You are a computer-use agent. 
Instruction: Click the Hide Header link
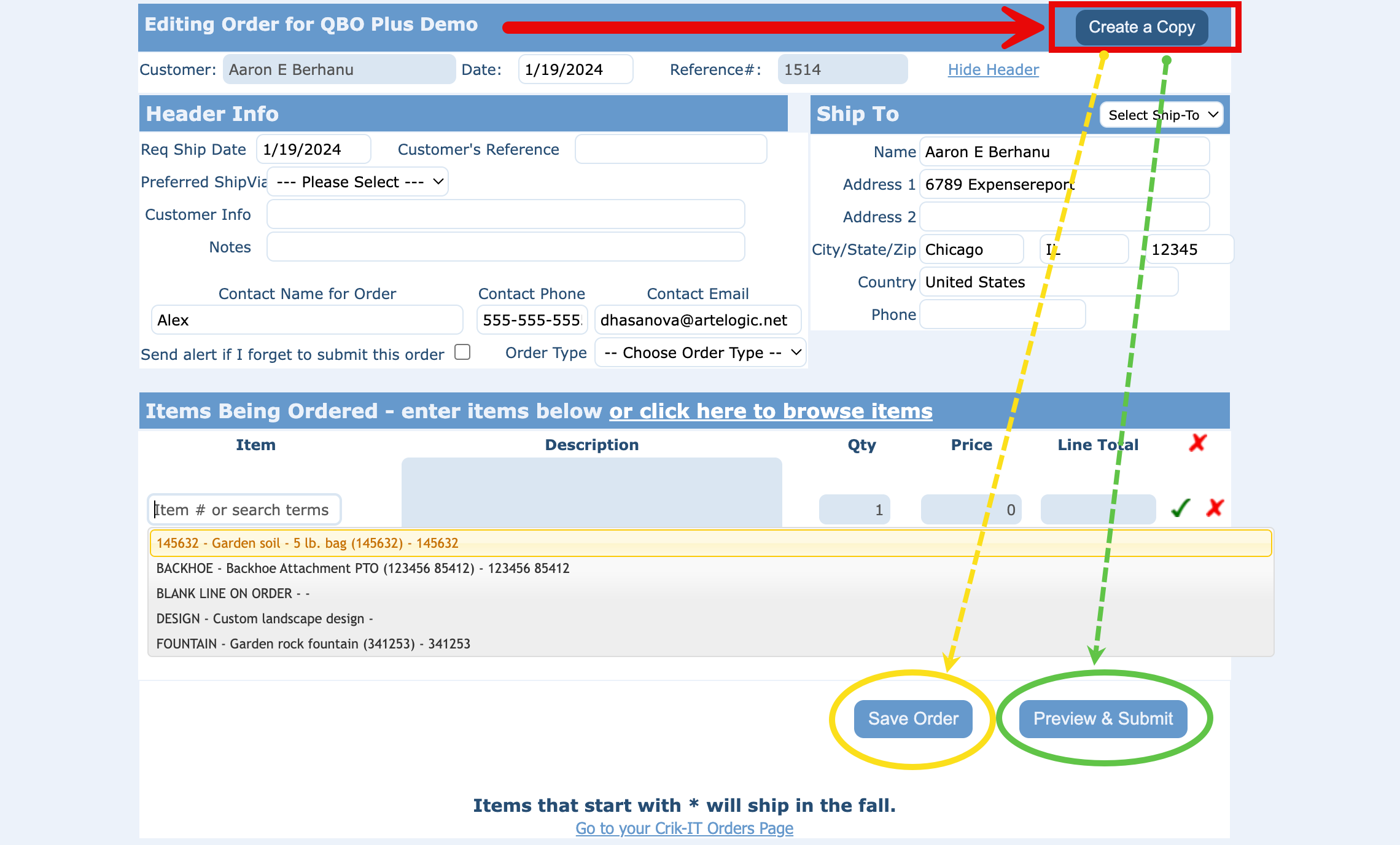pyautogui.click(x=993, y=70)
